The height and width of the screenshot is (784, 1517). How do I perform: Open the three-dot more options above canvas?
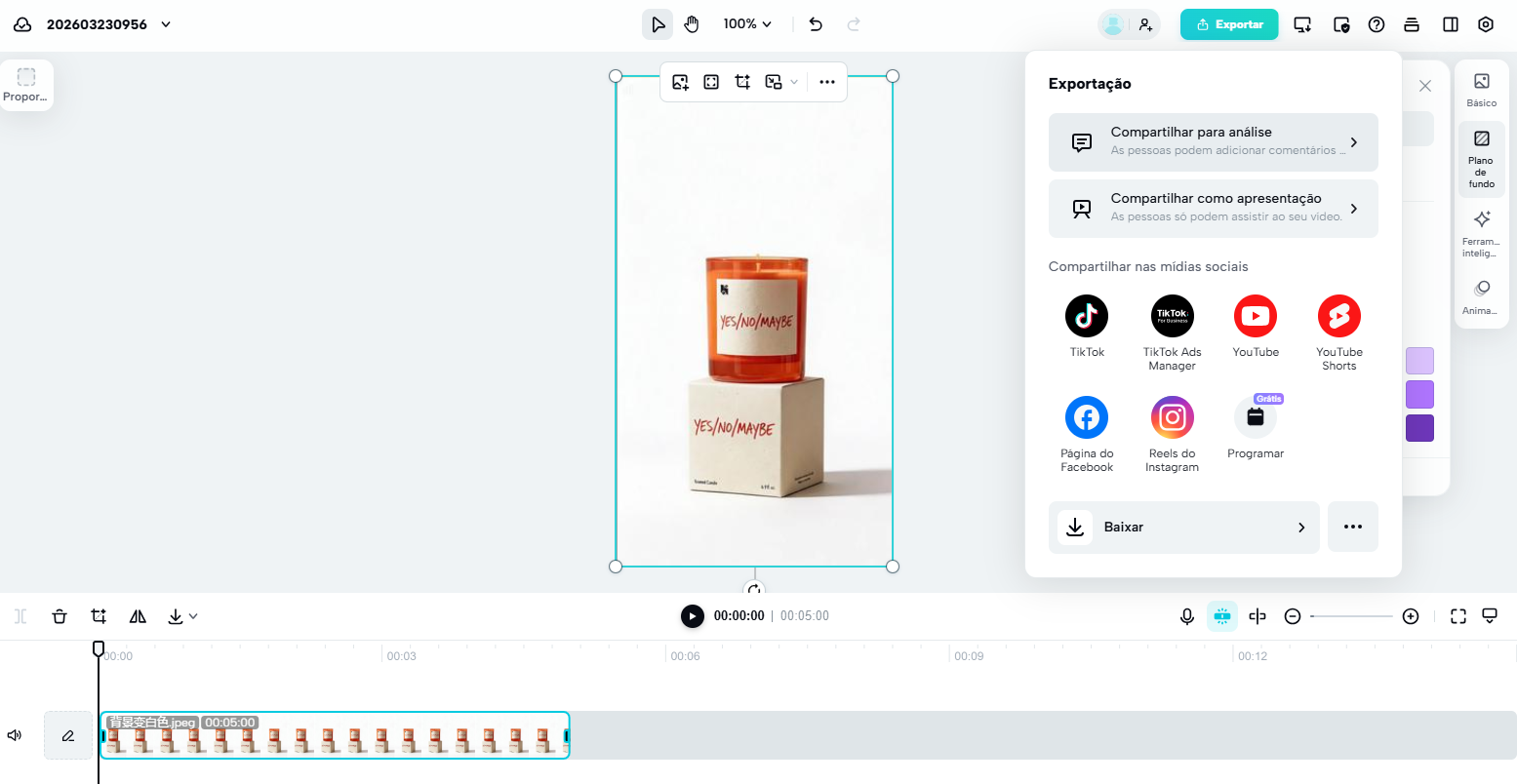(x=827, y=82)
